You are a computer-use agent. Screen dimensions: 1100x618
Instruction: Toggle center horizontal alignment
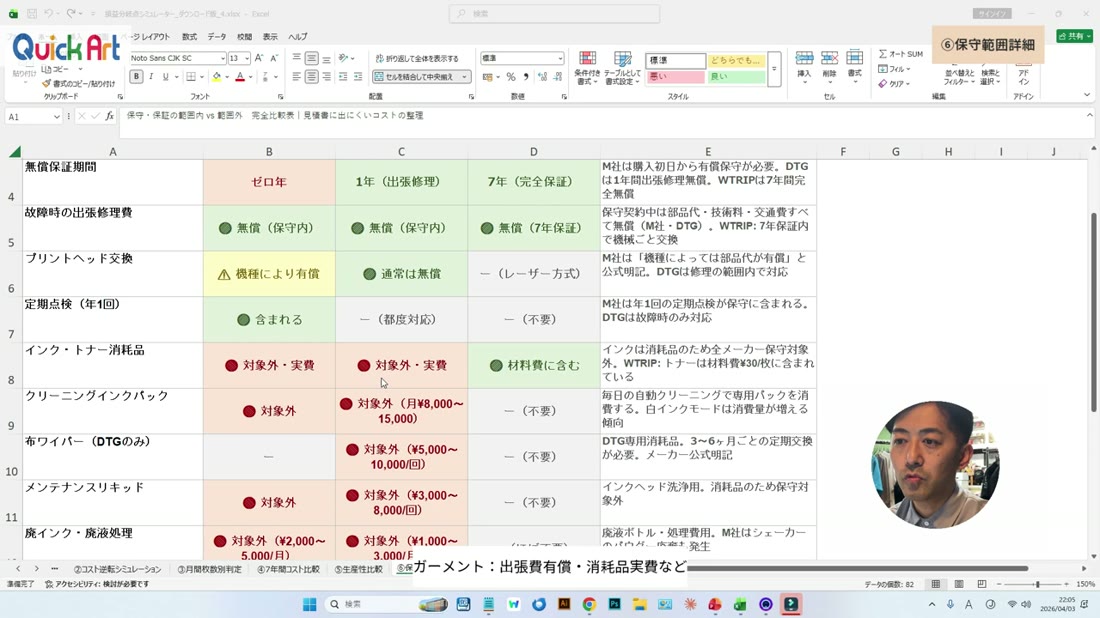pyautogui.click(x=311, y=76)
